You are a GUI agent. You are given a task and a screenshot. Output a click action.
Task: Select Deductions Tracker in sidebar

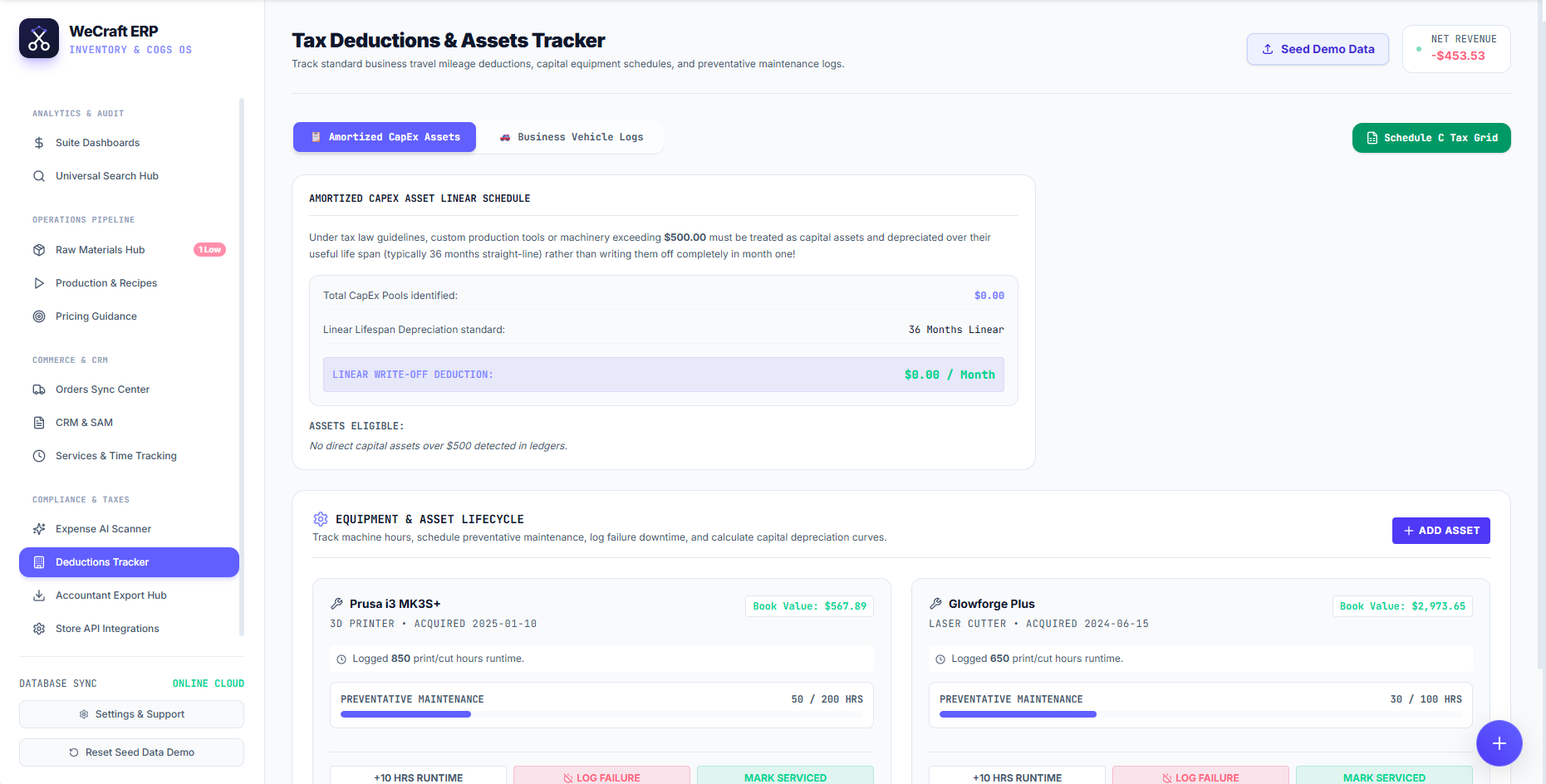pos(129,562)
